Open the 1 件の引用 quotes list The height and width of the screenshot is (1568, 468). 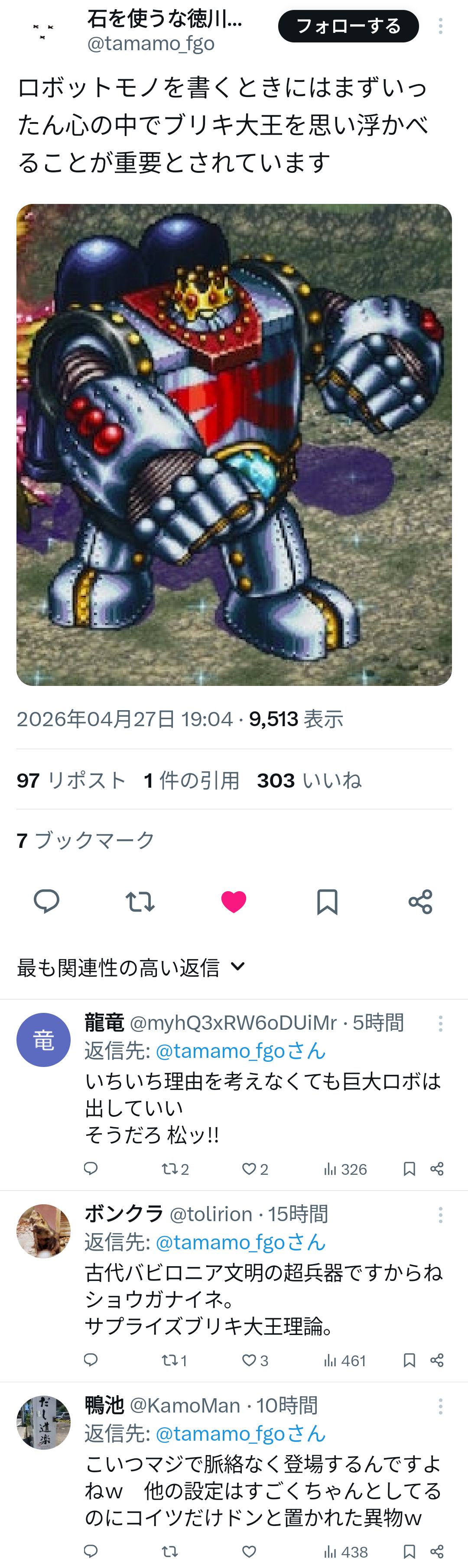(192, 780)
